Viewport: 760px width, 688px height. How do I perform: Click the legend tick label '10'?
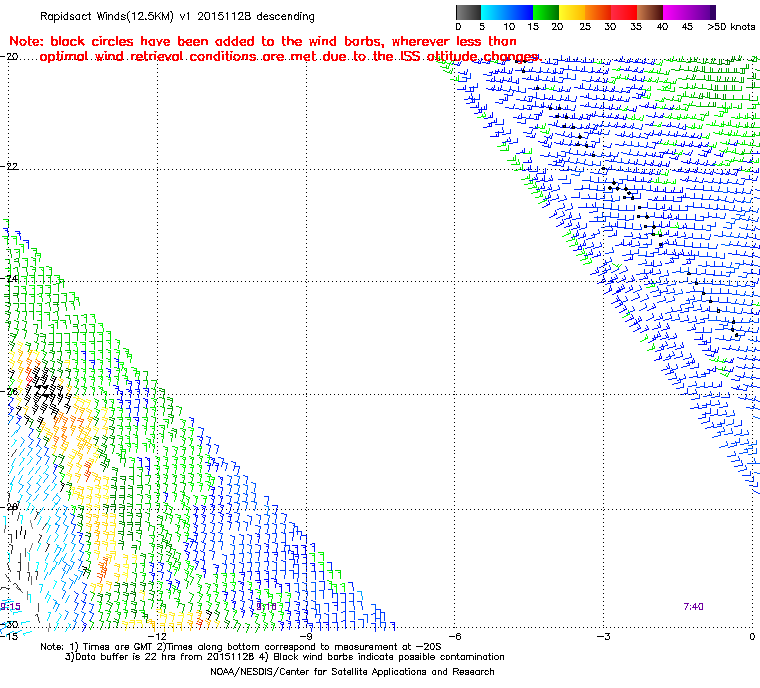tap(509, 27)
